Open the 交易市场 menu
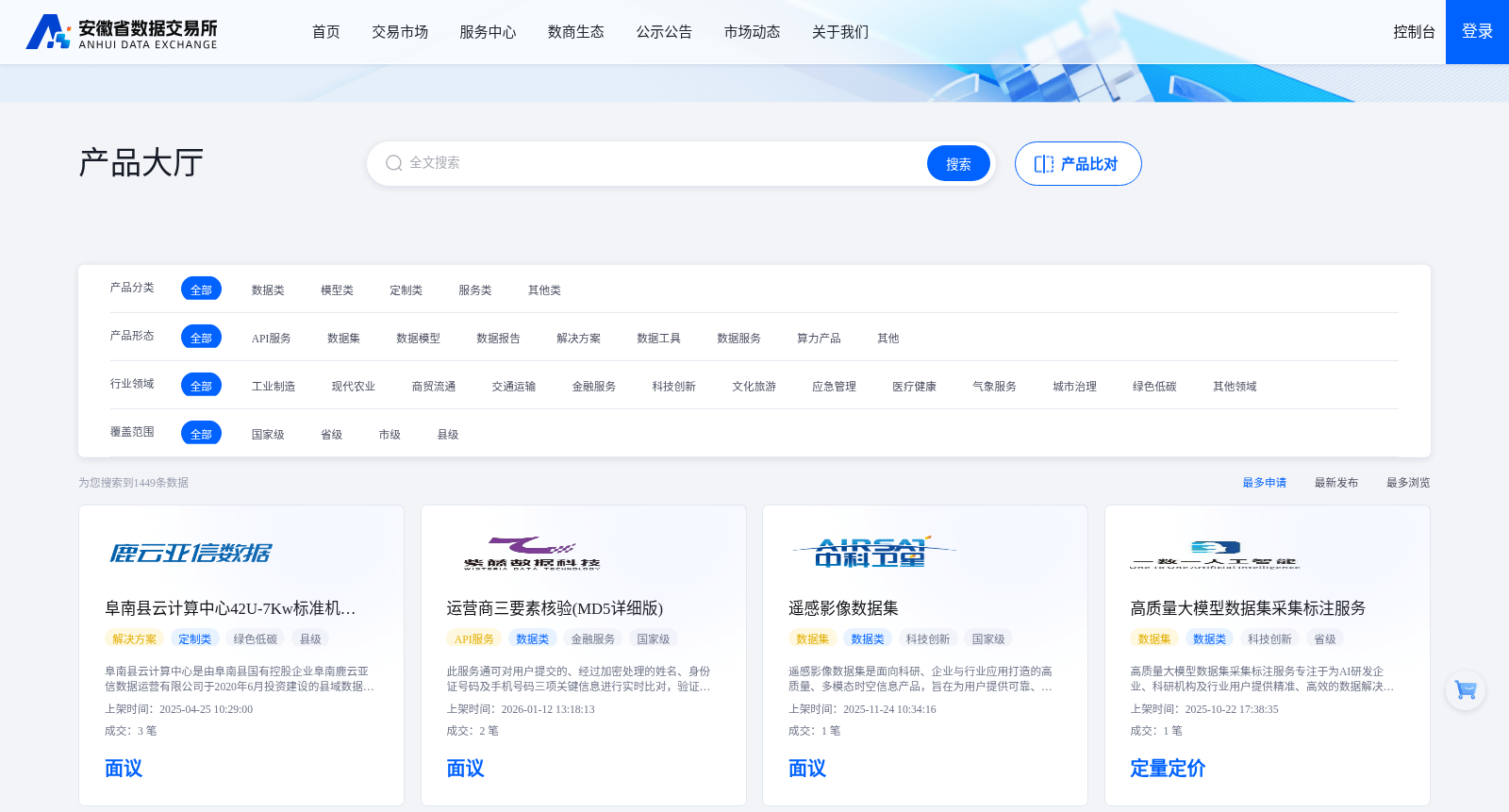Screen dimensions: 1509x812 pyautogui.click(x=400, y=32)
